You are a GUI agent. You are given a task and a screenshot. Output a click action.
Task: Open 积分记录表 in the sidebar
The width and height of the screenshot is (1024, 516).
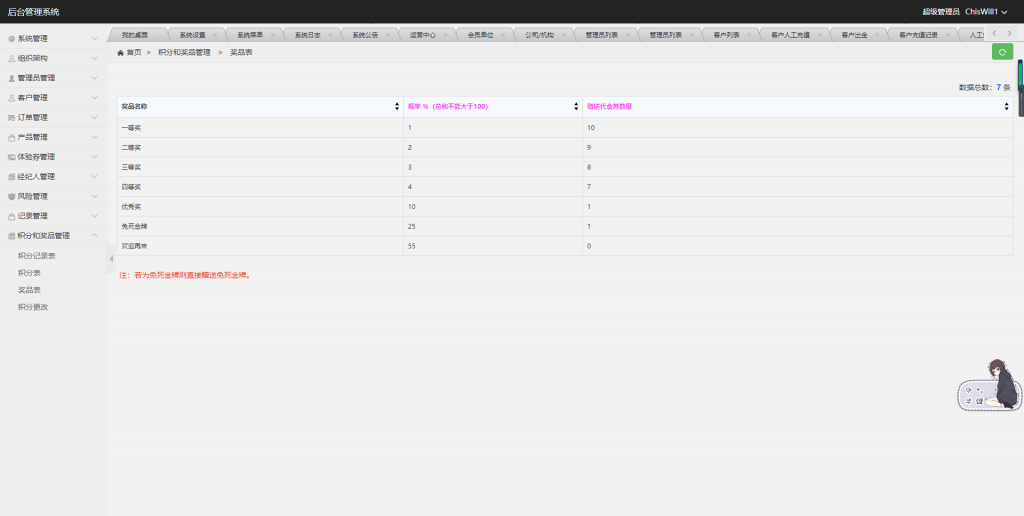click(36, 256)
